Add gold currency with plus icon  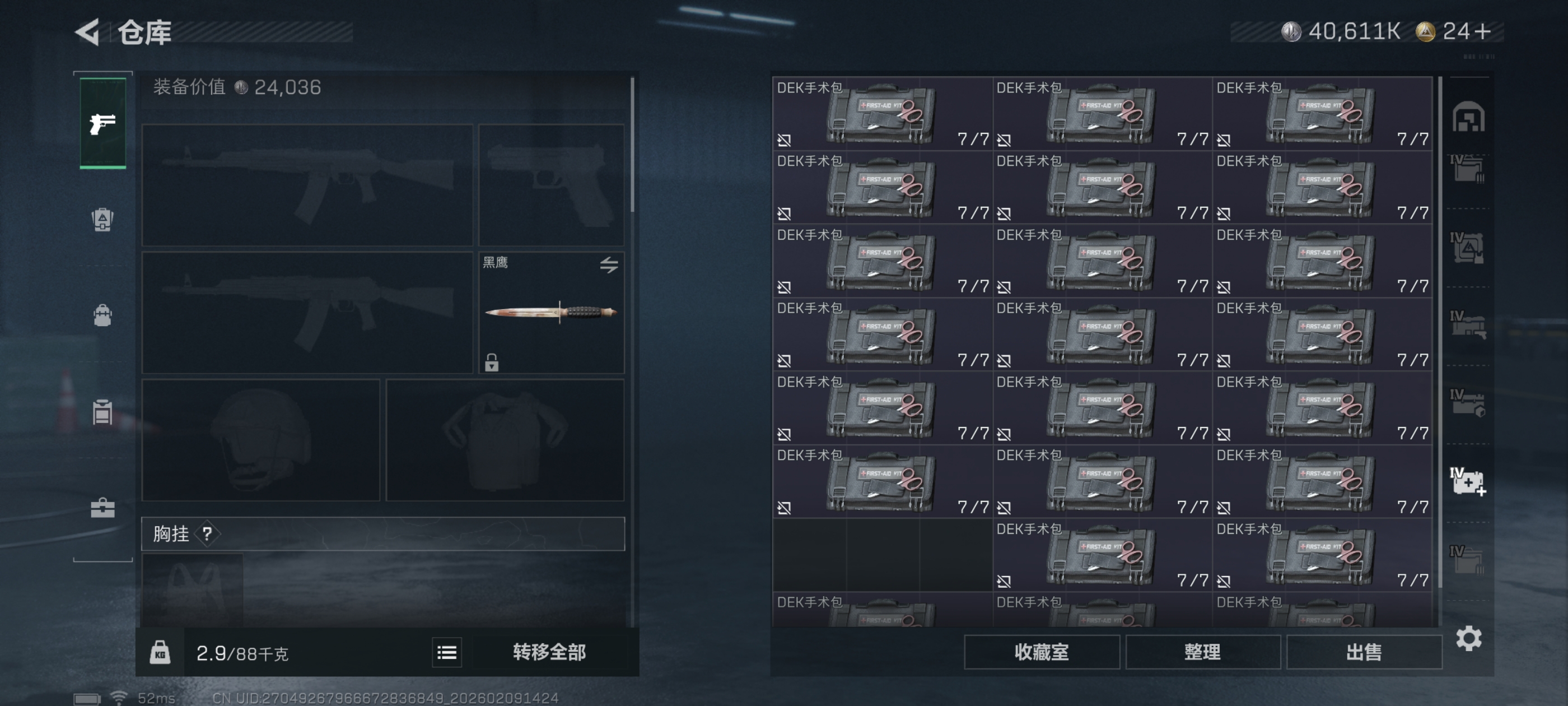pyautogui.click(x=1482, y=31)
